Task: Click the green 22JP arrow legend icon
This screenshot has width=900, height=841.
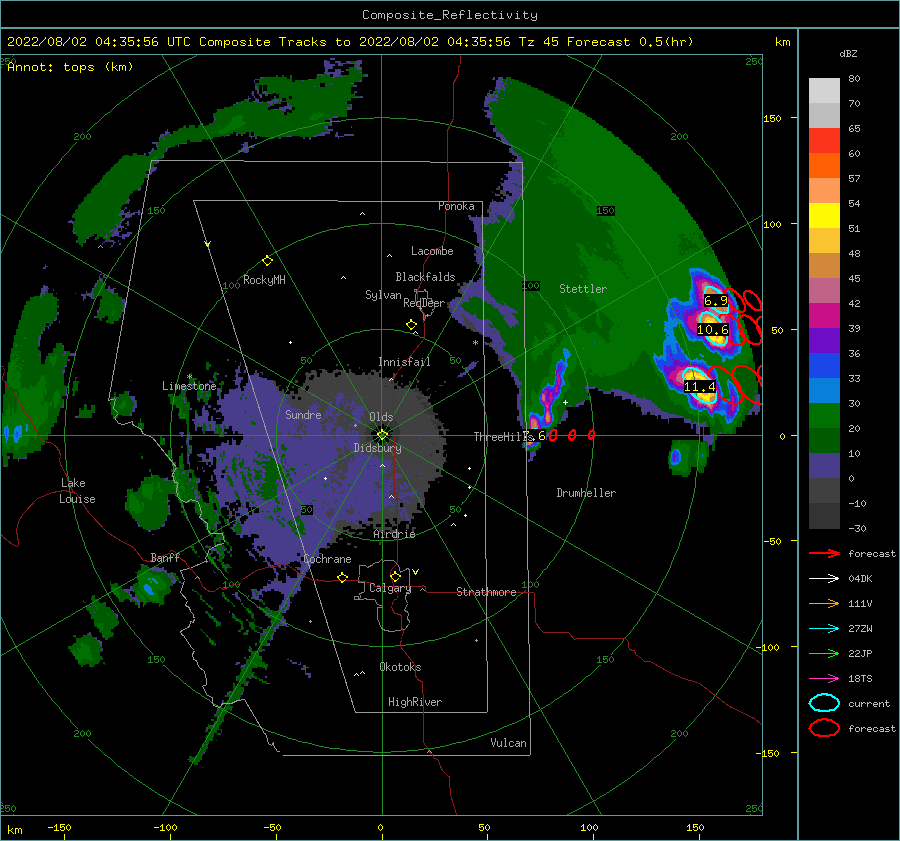Action: (x=824, y=653)
